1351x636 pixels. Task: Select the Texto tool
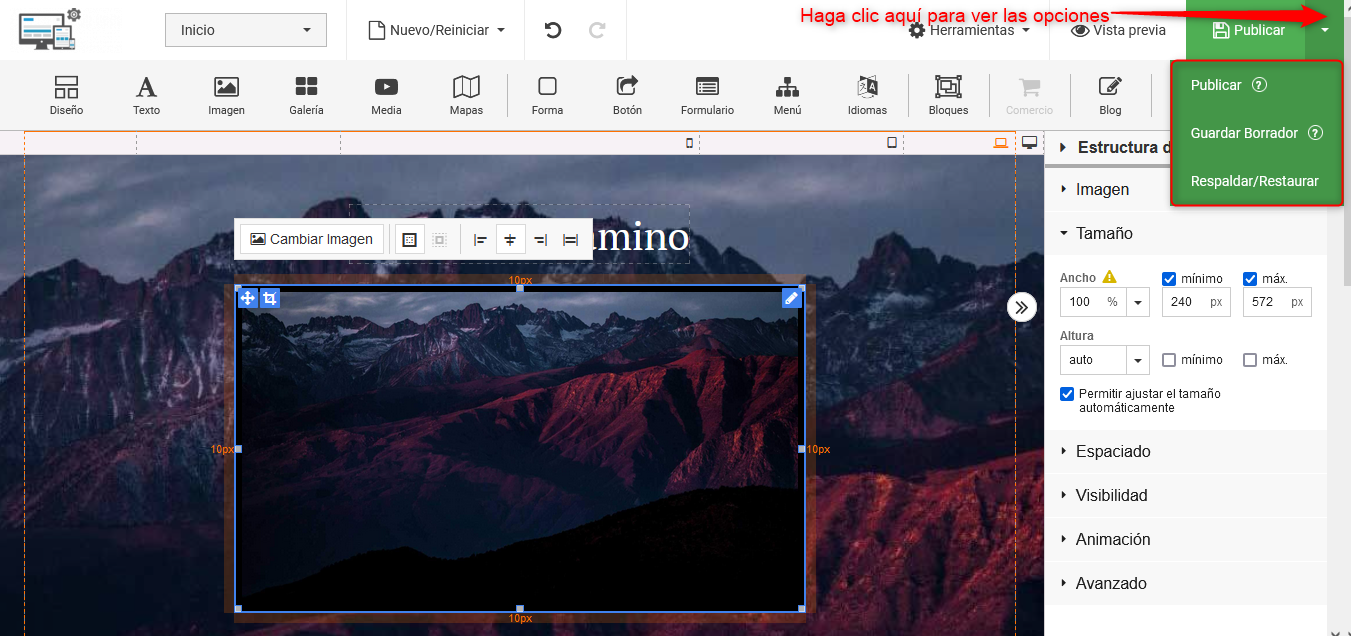point(146,96)
